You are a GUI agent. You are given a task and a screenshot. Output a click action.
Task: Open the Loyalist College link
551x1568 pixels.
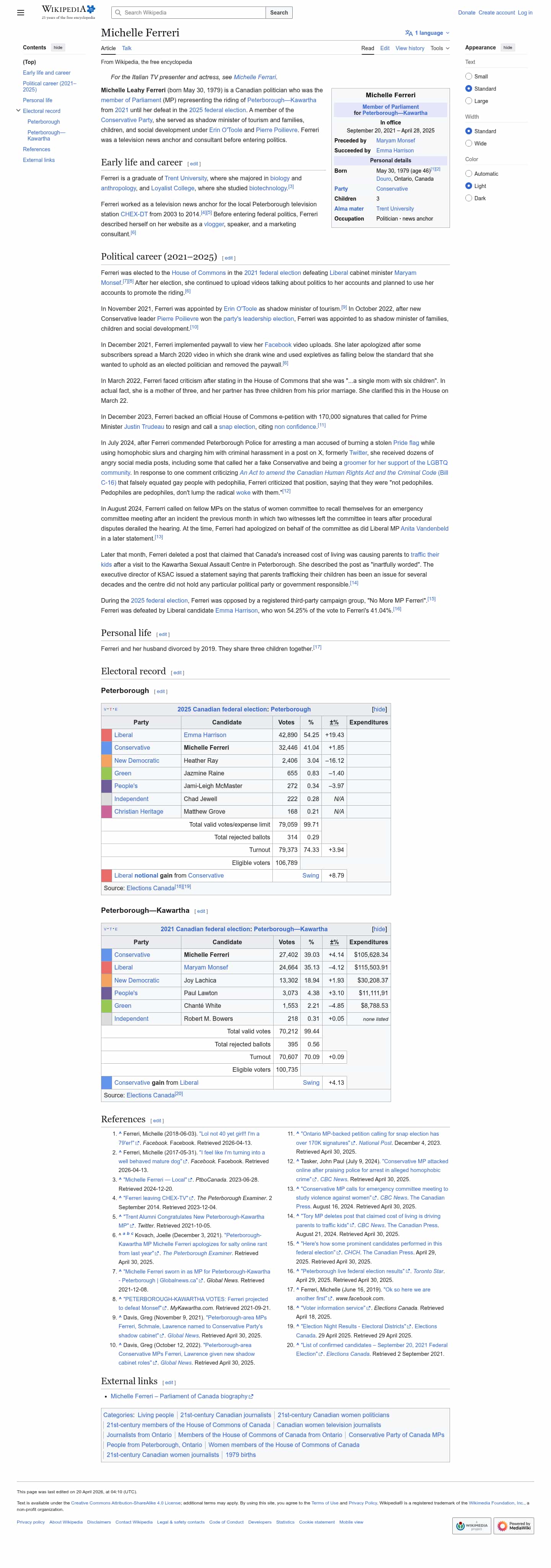coord(173,189)
